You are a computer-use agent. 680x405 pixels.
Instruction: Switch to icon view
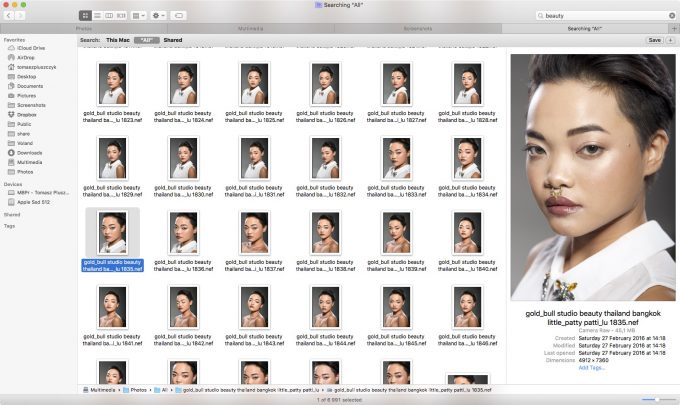85,16
